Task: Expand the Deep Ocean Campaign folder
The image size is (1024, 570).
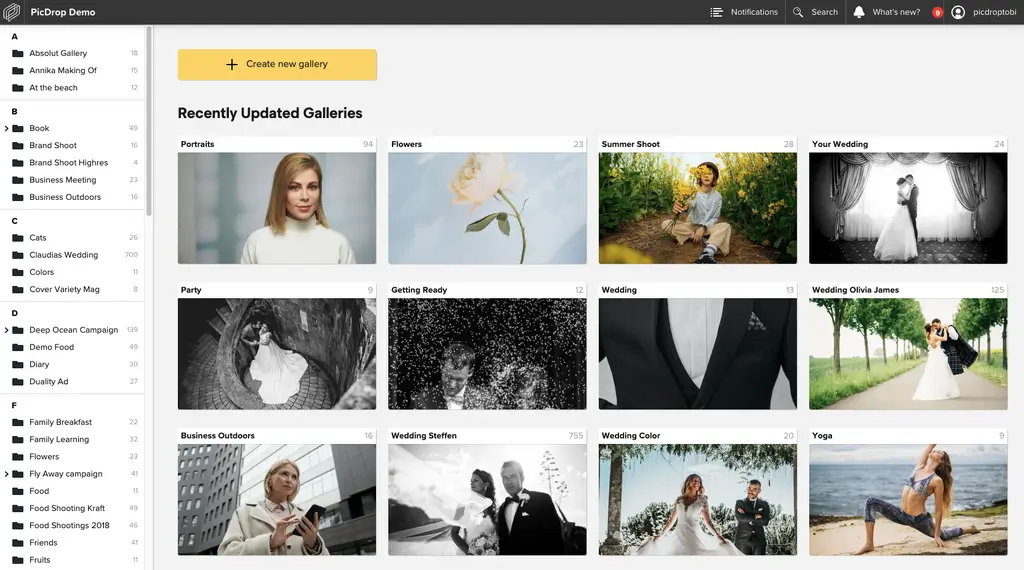Action: 7,330
